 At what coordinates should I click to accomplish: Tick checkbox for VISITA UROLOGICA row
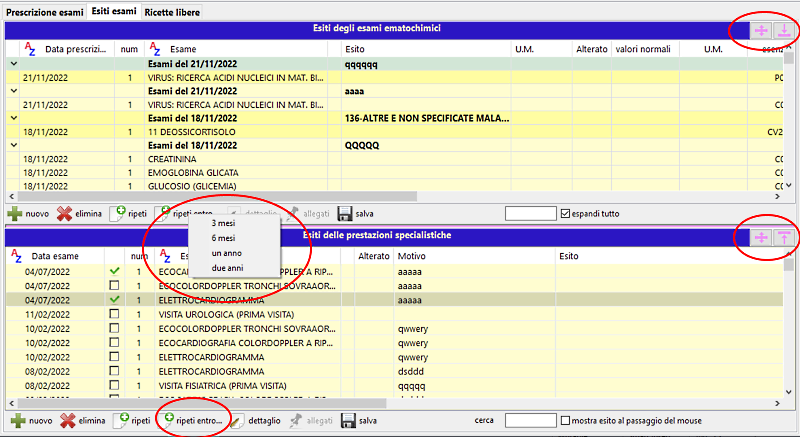coord(114,314)
